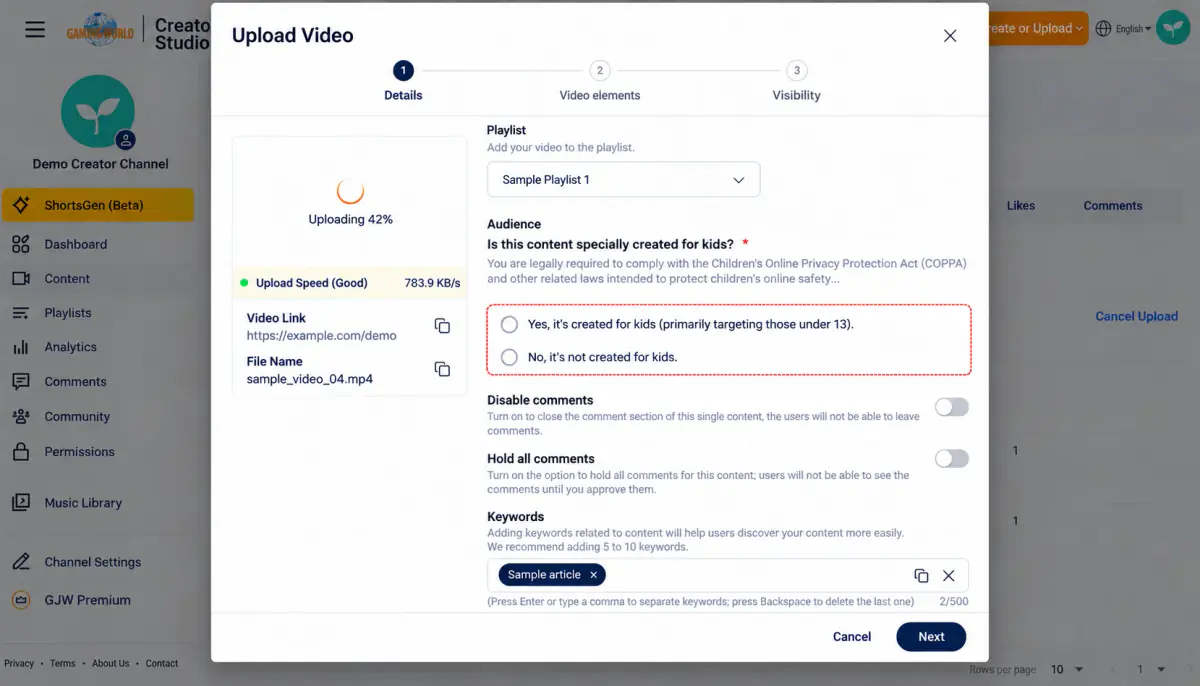The width and height of the screenshot is (1200, 686).
Task: Toggle Disable comments switch
Action: coord(952,407)
